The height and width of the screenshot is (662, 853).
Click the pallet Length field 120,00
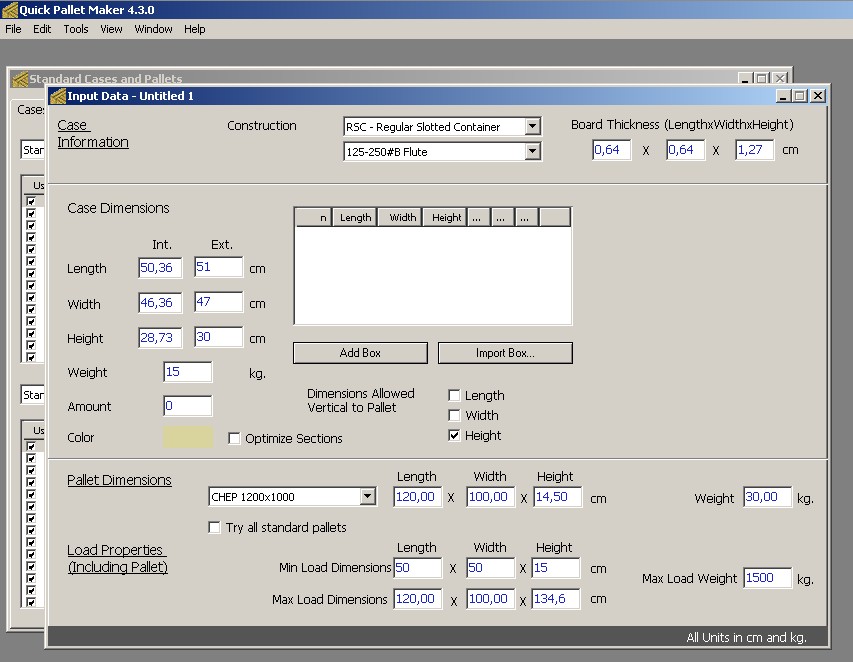click(x=418, y=497)
